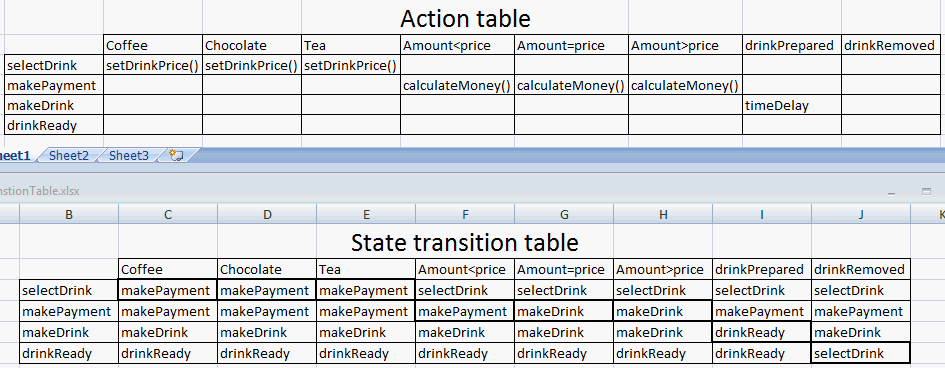Click the Action table title cell

pyautogui.click(x=465, y=19)
